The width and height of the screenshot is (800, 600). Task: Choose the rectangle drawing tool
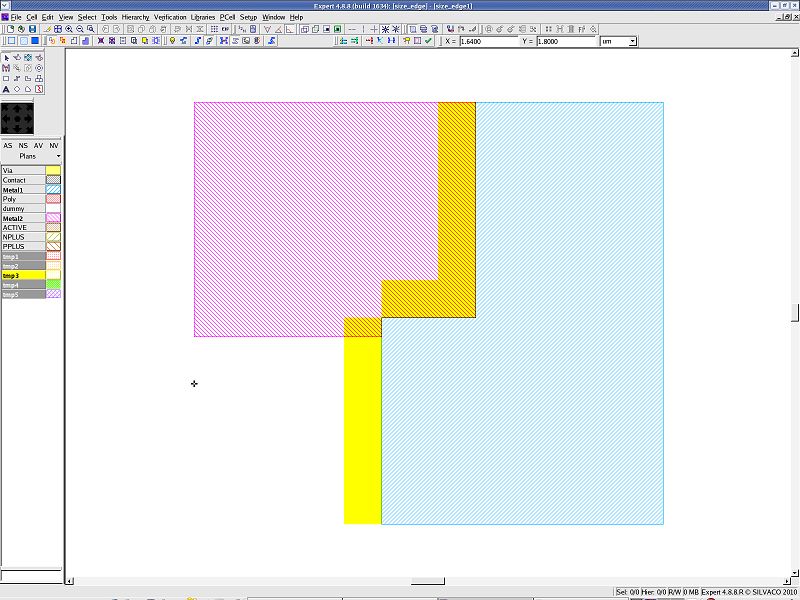click(6, 78)
